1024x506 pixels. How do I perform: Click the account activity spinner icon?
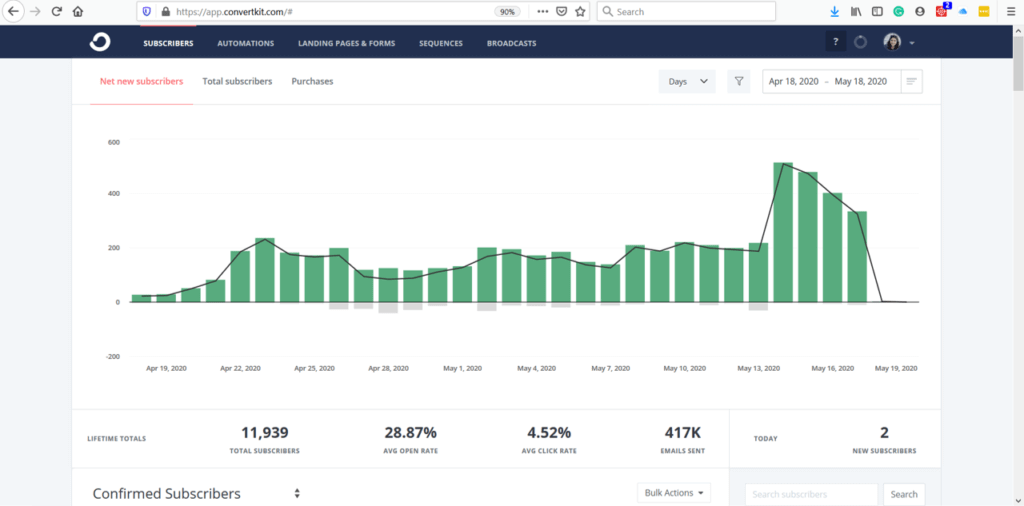tap(861, 42)
